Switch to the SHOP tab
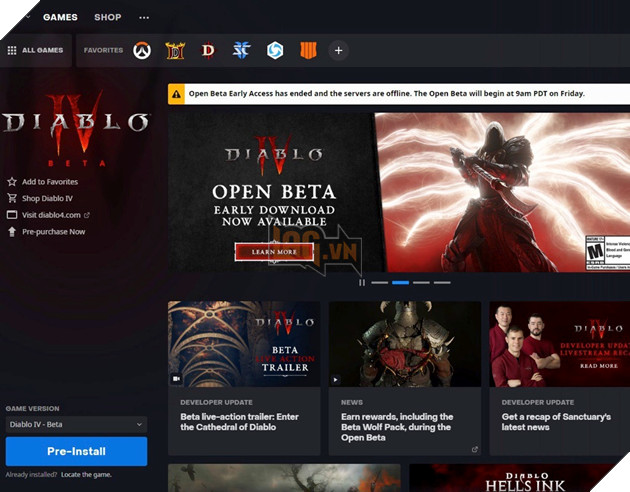 point(108,17)
